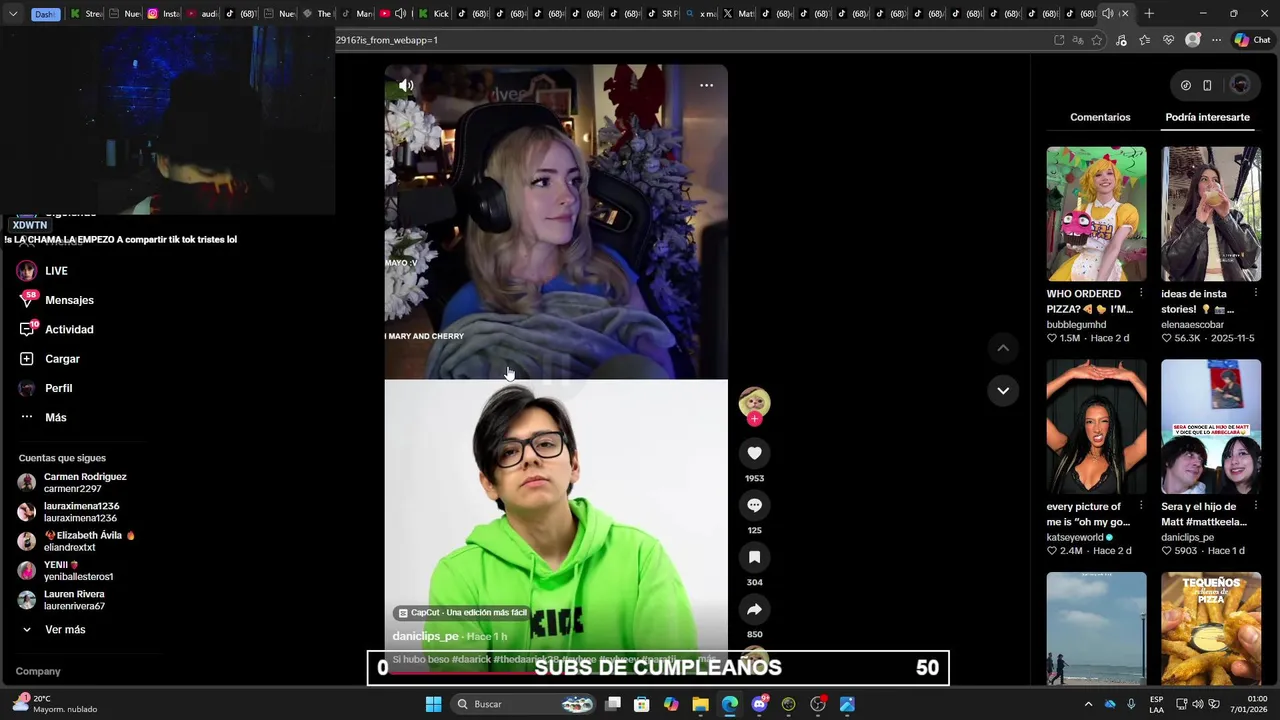1280x720 pixels.
Task: Open the ideas de insta stories video thumbnail
Action: [1211, 214]
